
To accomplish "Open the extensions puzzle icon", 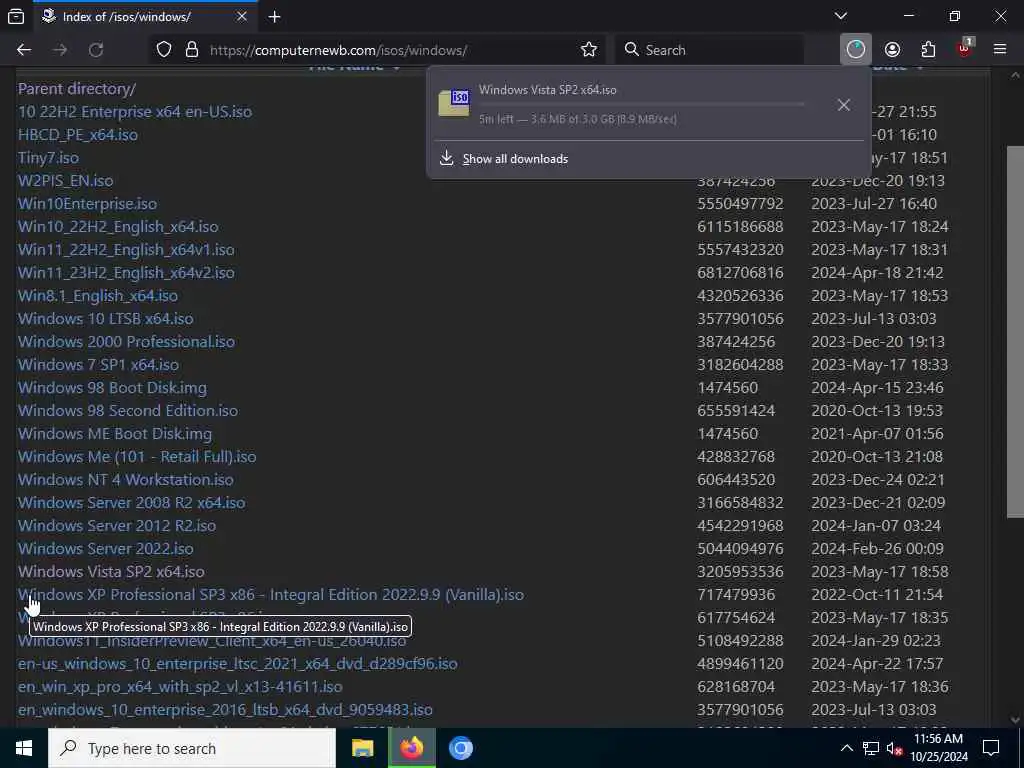I will click(x=928, y=50).
